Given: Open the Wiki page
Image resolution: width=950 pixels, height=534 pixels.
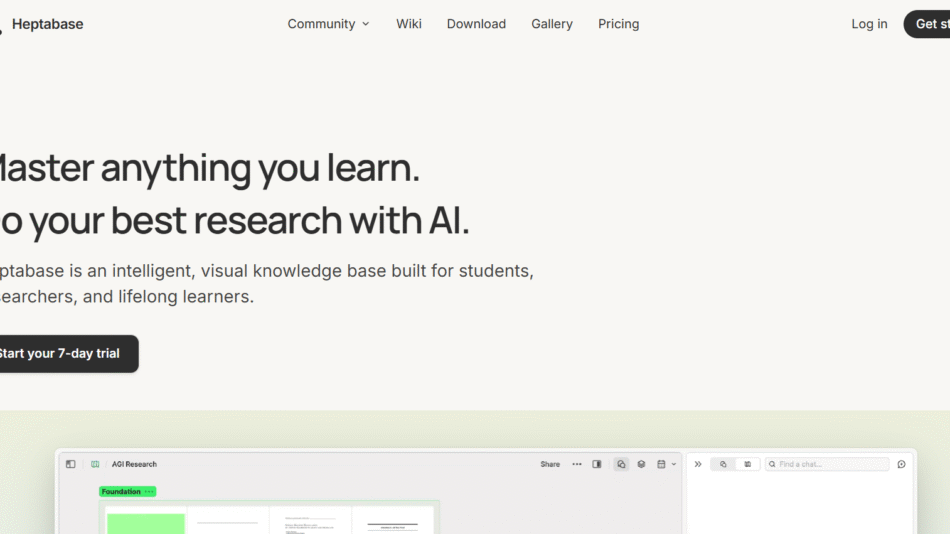Looking at the screenshot, I should 408,24.
